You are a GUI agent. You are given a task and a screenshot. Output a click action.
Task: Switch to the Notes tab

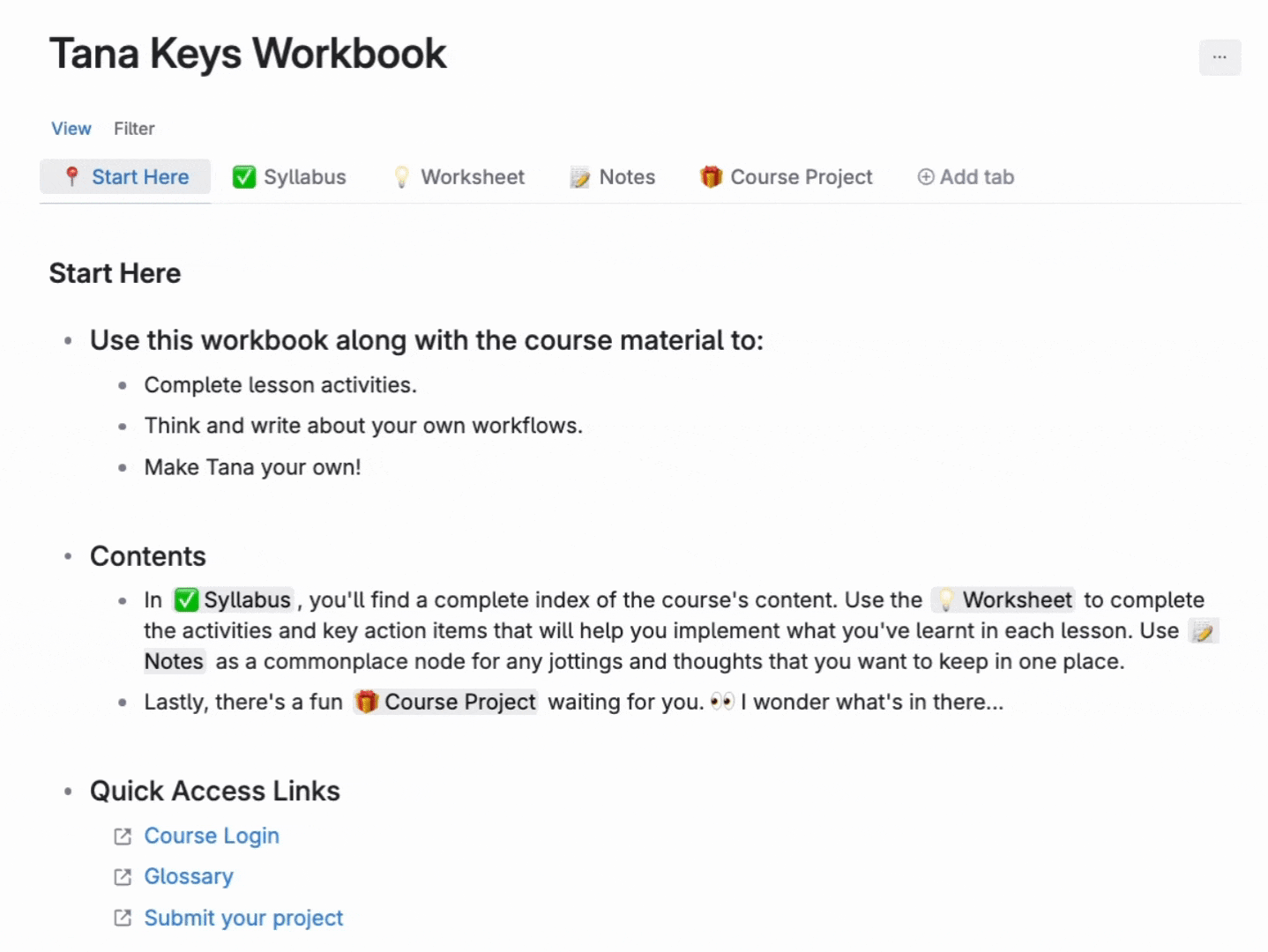pyautogui.click(x=613, y=177)
